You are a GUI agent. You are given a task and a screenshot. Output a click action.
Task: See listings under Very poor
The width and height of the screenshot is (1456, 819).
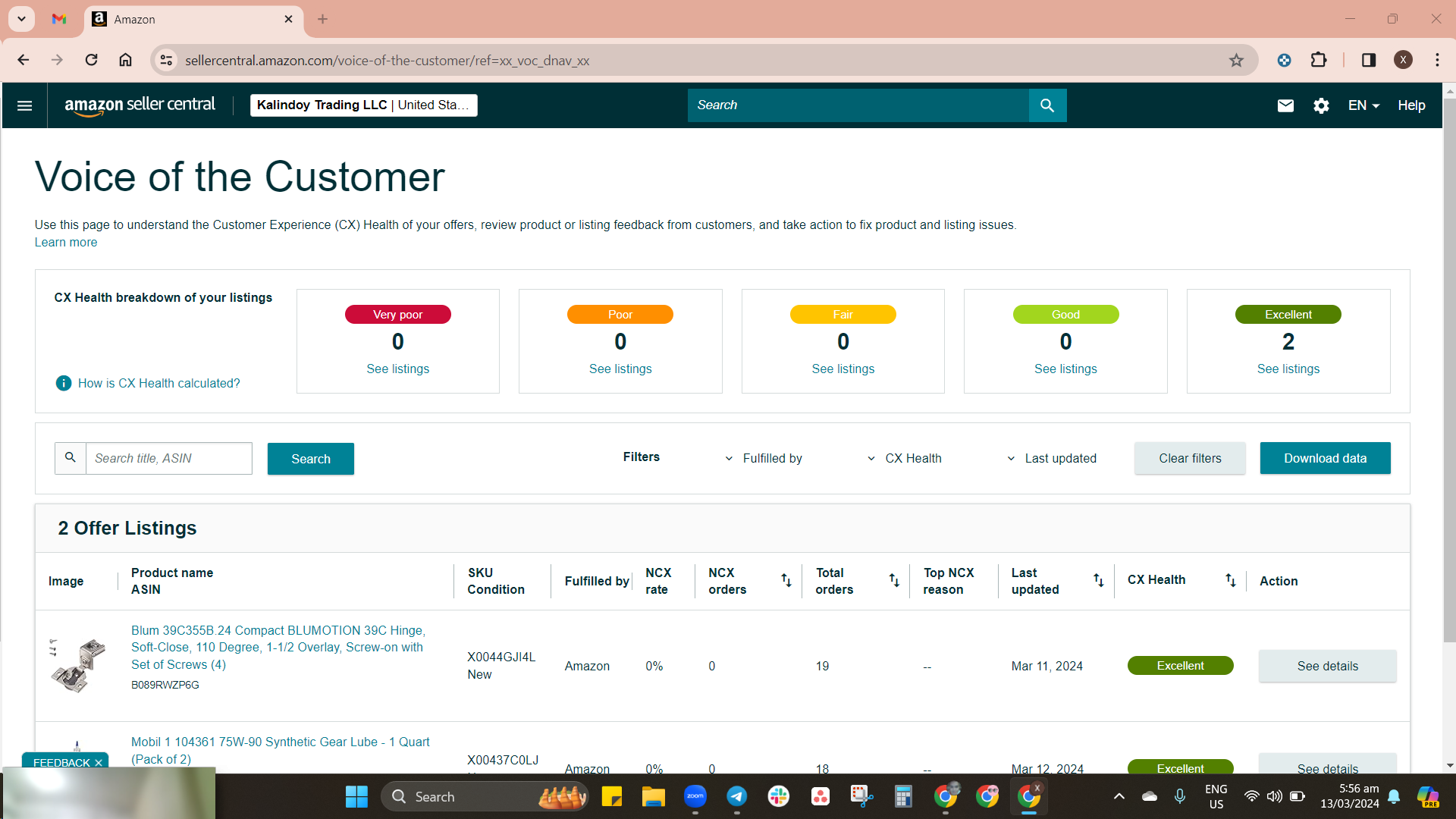point(398,369)
